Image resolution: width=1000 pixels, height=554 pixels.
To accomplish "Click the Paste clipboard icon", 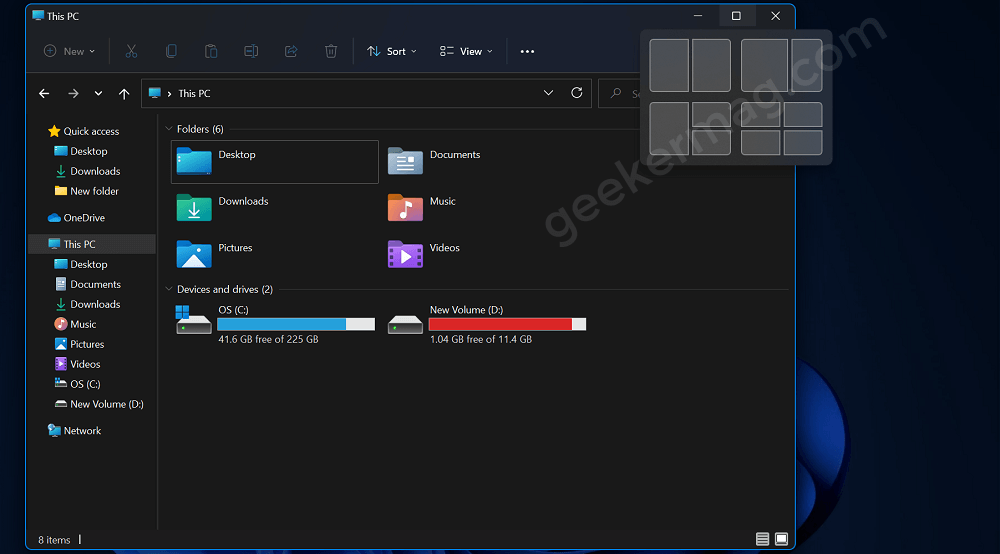I will click(211, 51).
